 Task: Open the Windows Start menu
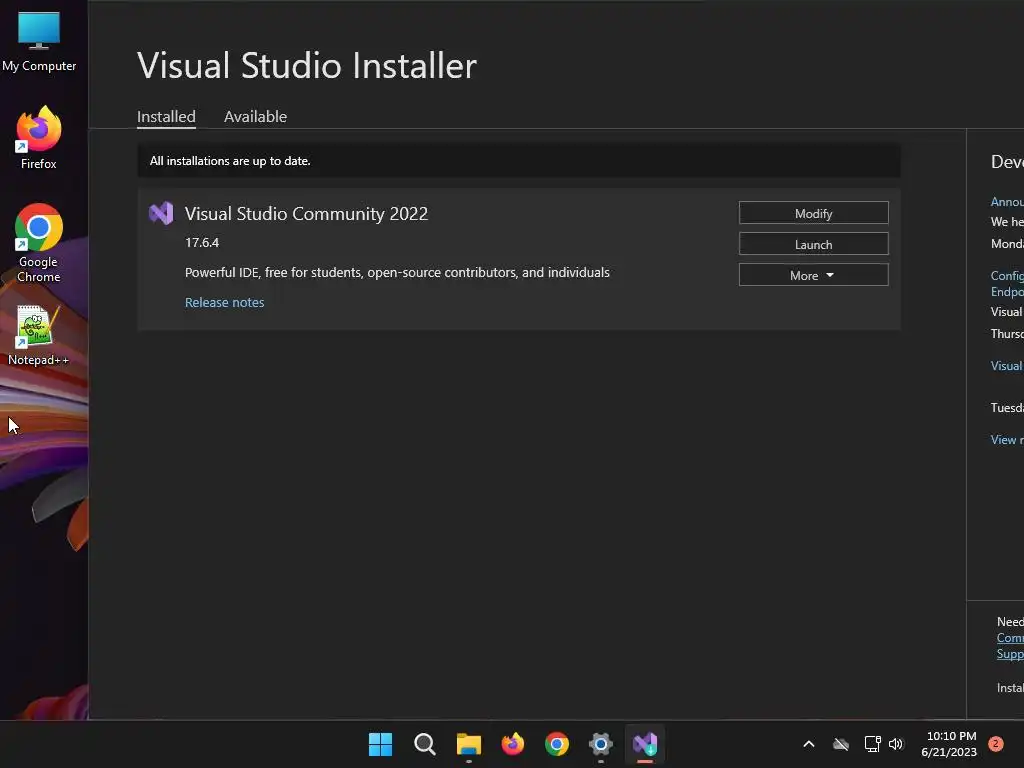tap(380, 744)
